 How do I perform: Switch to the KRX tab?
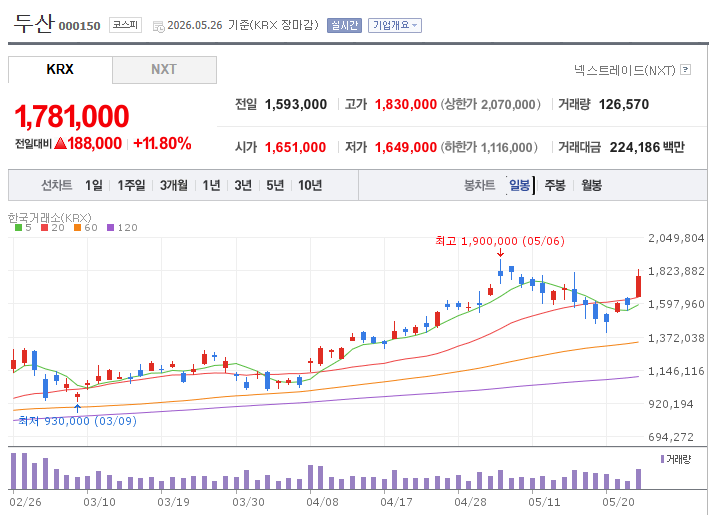click(x=60, y=70)
